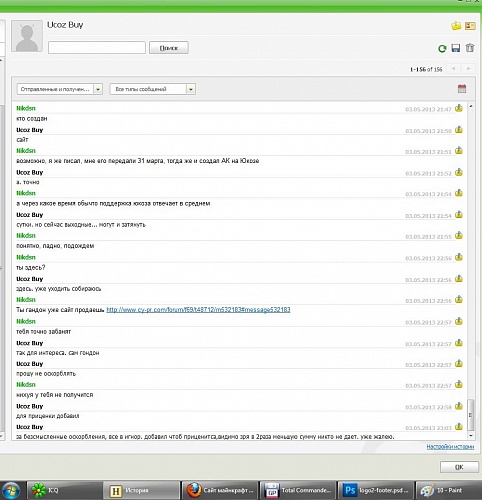
Task: Click message icon beside 21:52 entry
Action: [459, 172]
